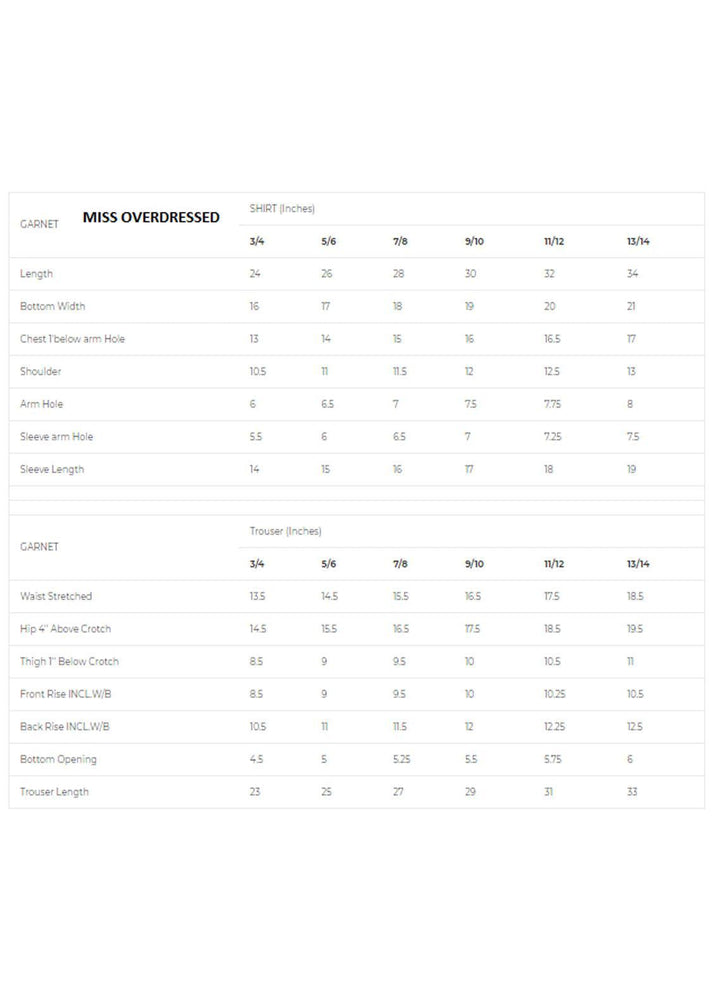Select the Front Rise INCL.W/B row
The height and width of the screenshot is (1002, 720).
pos(356,694)
